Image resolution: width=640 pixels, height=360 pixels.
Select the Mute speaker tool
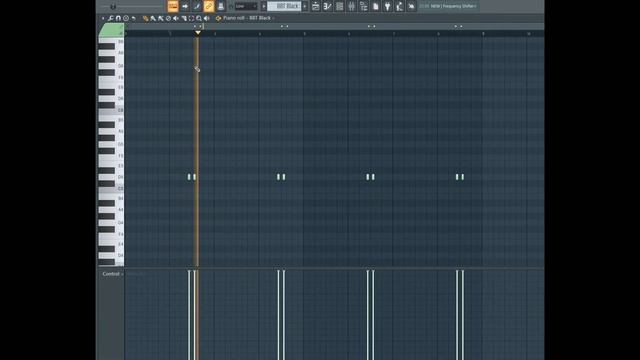pyautogui.click(x=176, y=18)
